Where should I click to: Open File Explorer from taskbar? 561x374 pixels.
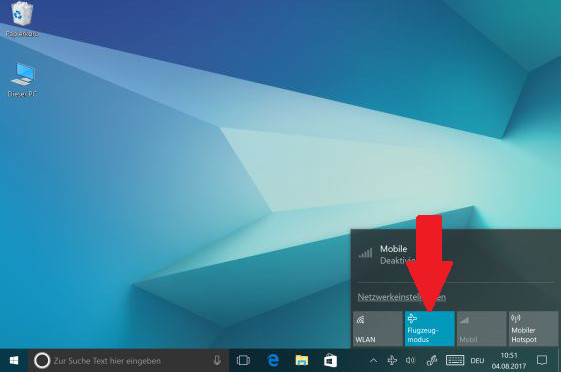[302, 360]
